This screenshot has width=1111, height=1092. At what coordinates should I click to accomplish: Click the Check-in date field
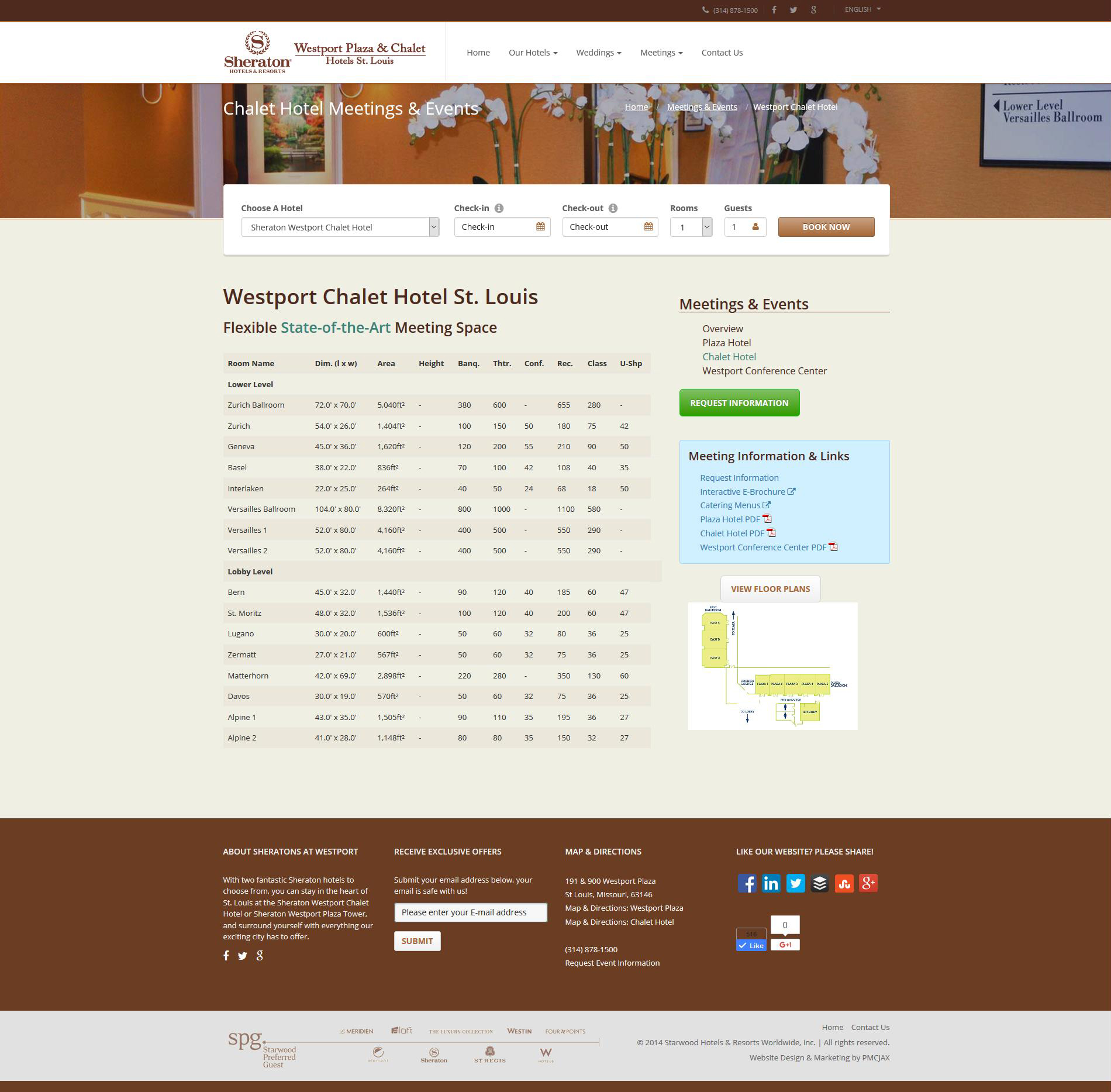point(502,227)
